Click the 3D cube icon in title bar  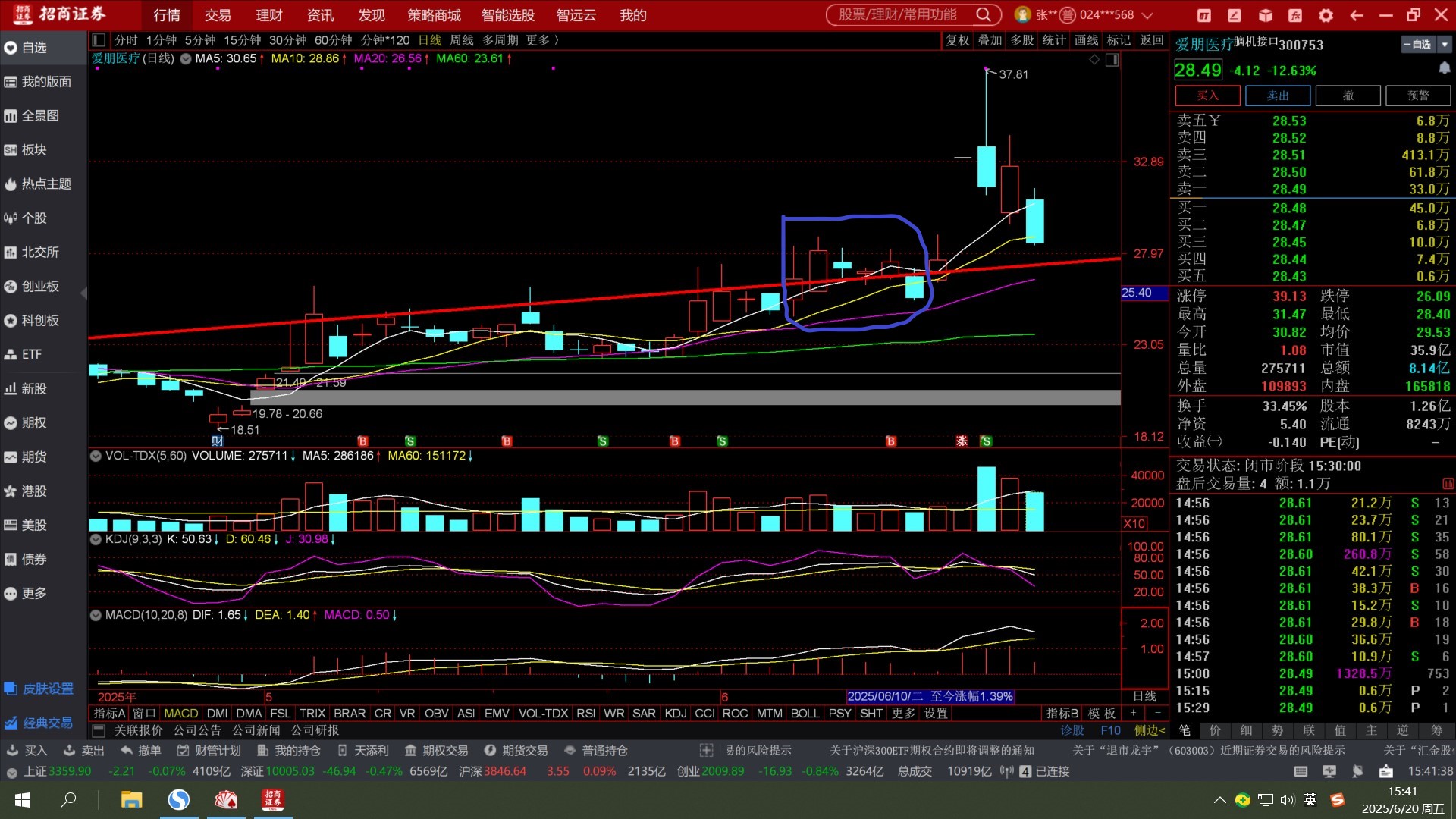tap(1265, 15)
